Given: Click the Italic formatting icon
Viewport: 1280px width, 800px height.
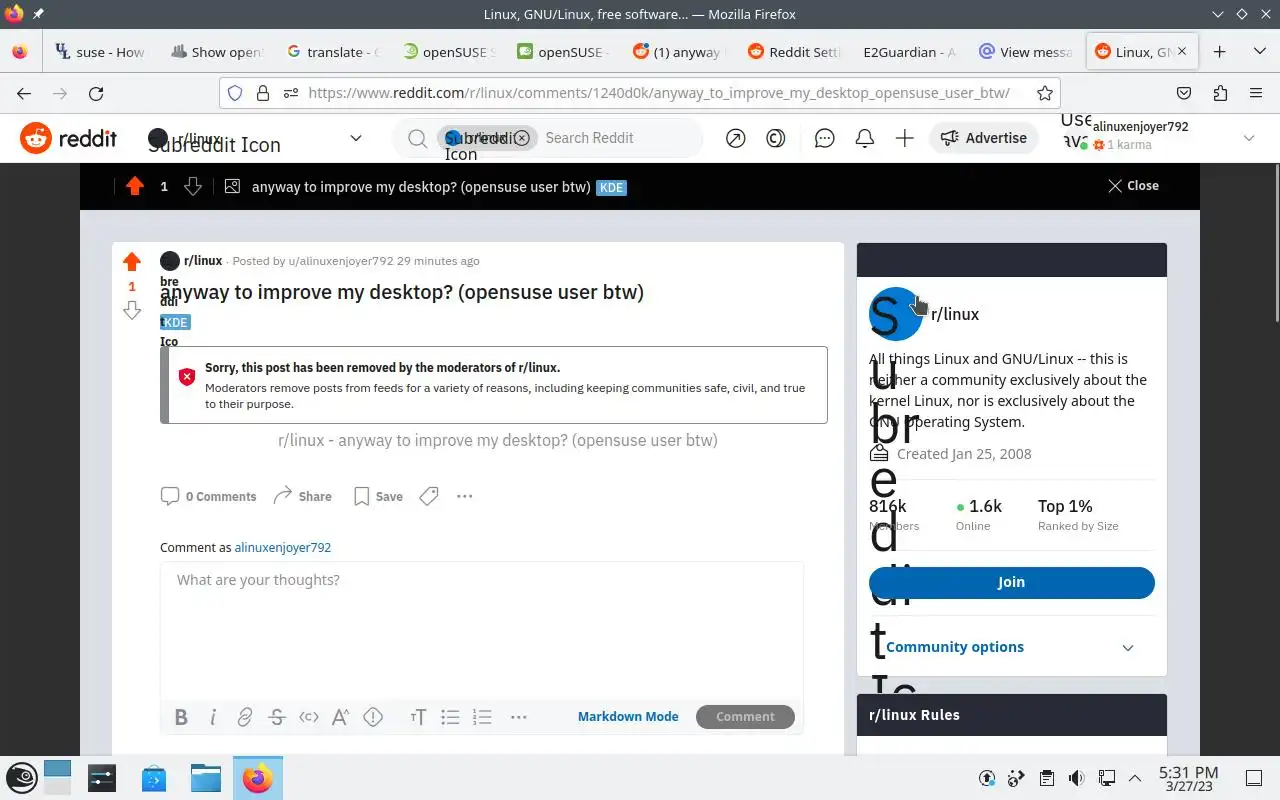Looking at the screenshot, I should [213, 717].
